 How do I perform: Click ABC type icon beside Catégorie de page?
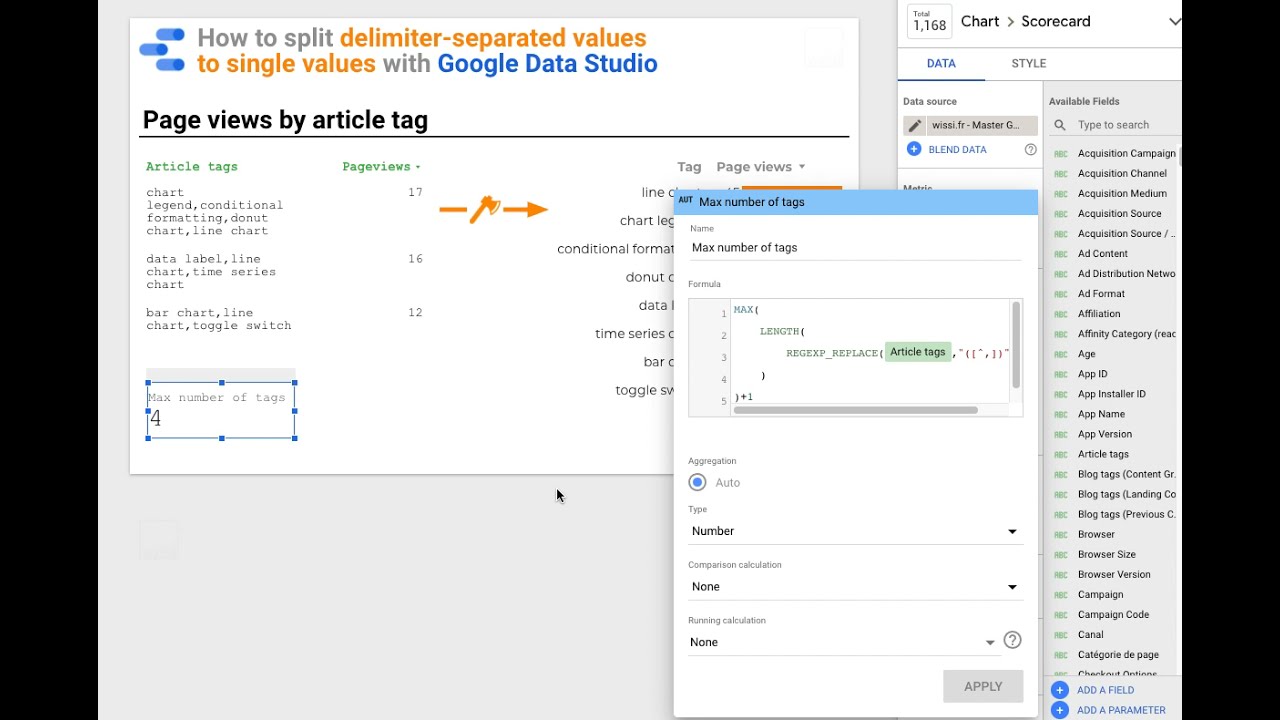click(x=1061, y=655)
